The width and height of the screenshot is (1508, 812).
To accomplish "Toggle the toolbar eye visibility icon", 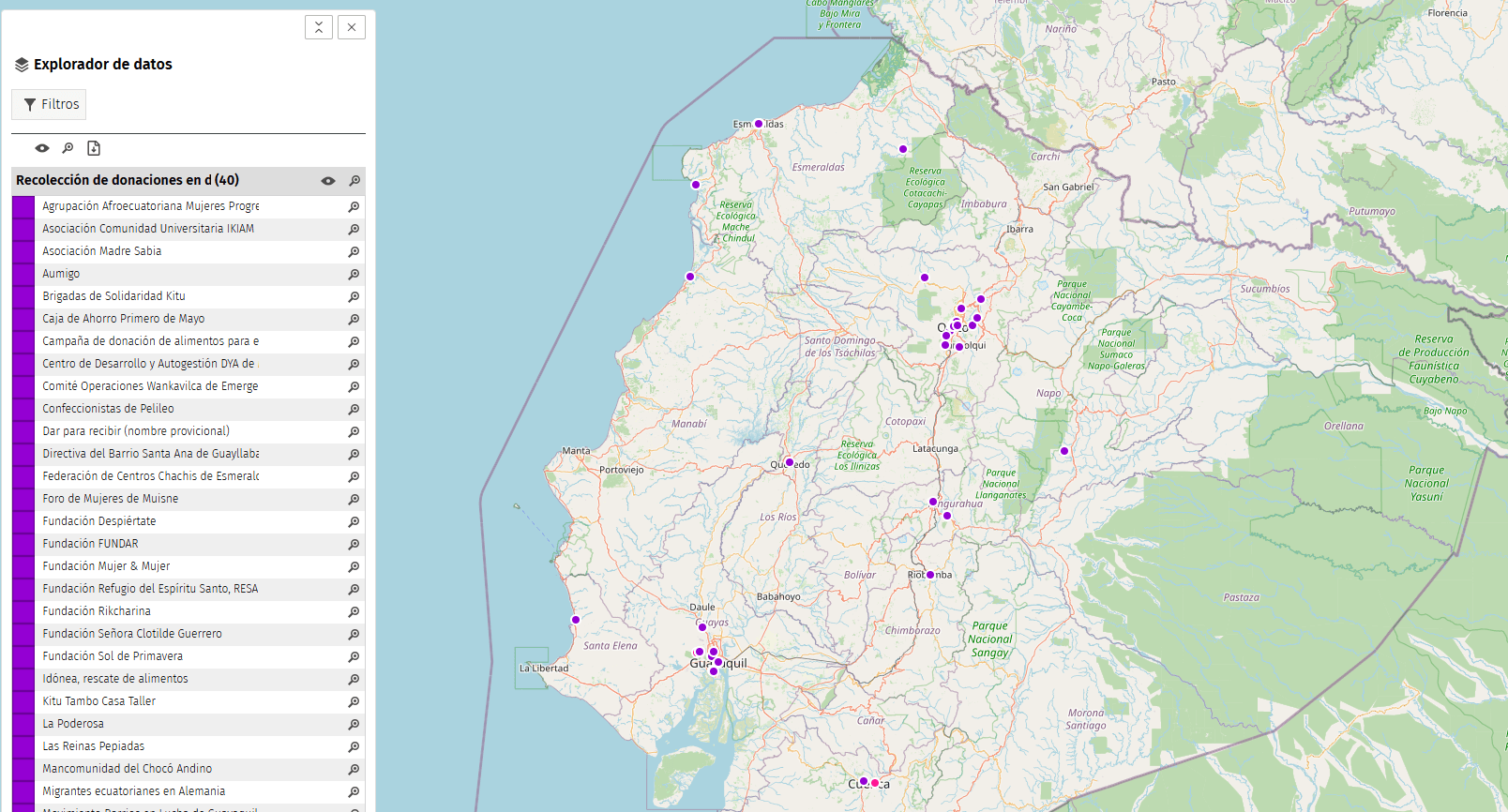I will click(x=42, y=148).
